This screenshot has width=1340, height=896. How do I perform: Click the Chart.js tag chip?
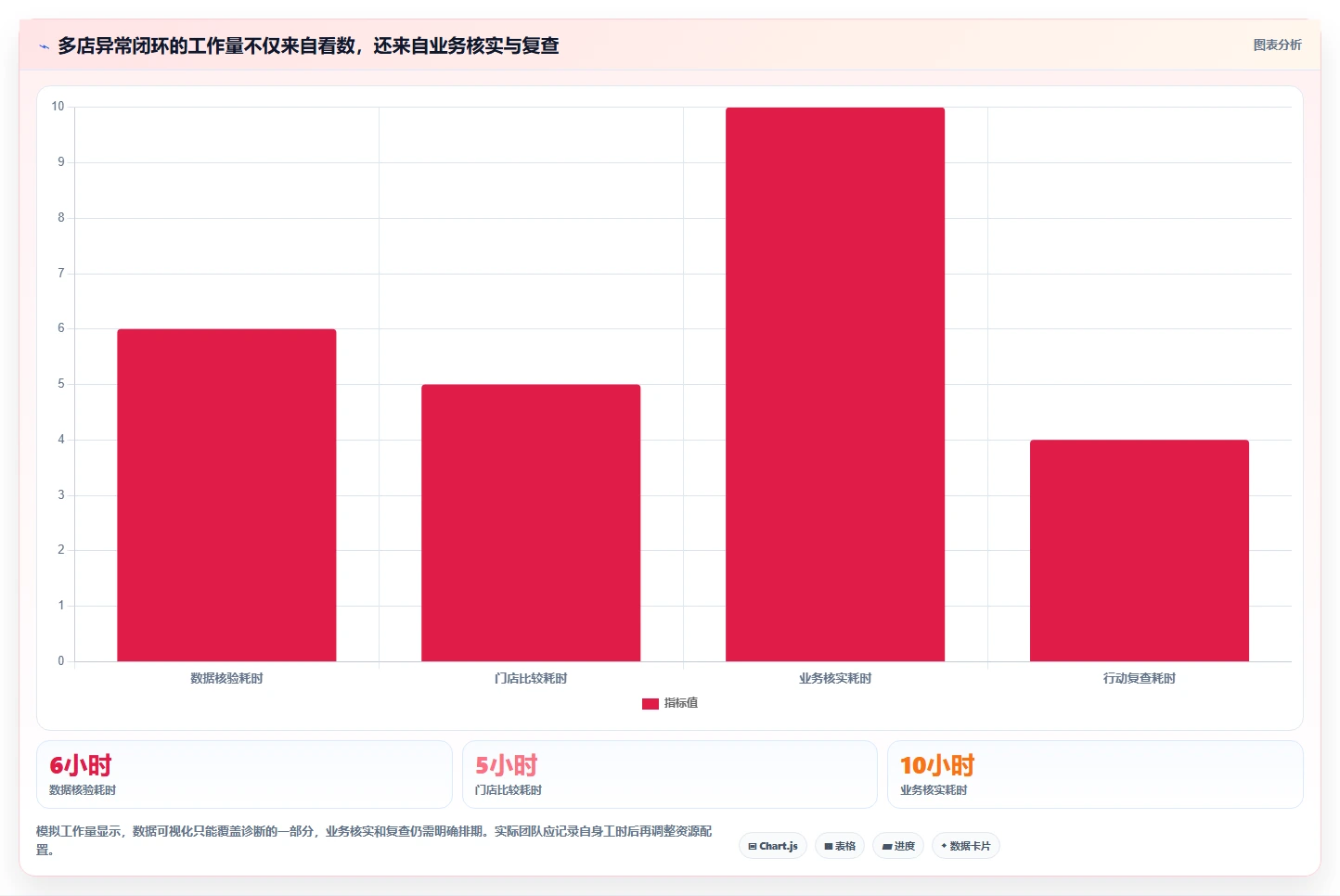[773, 846]
